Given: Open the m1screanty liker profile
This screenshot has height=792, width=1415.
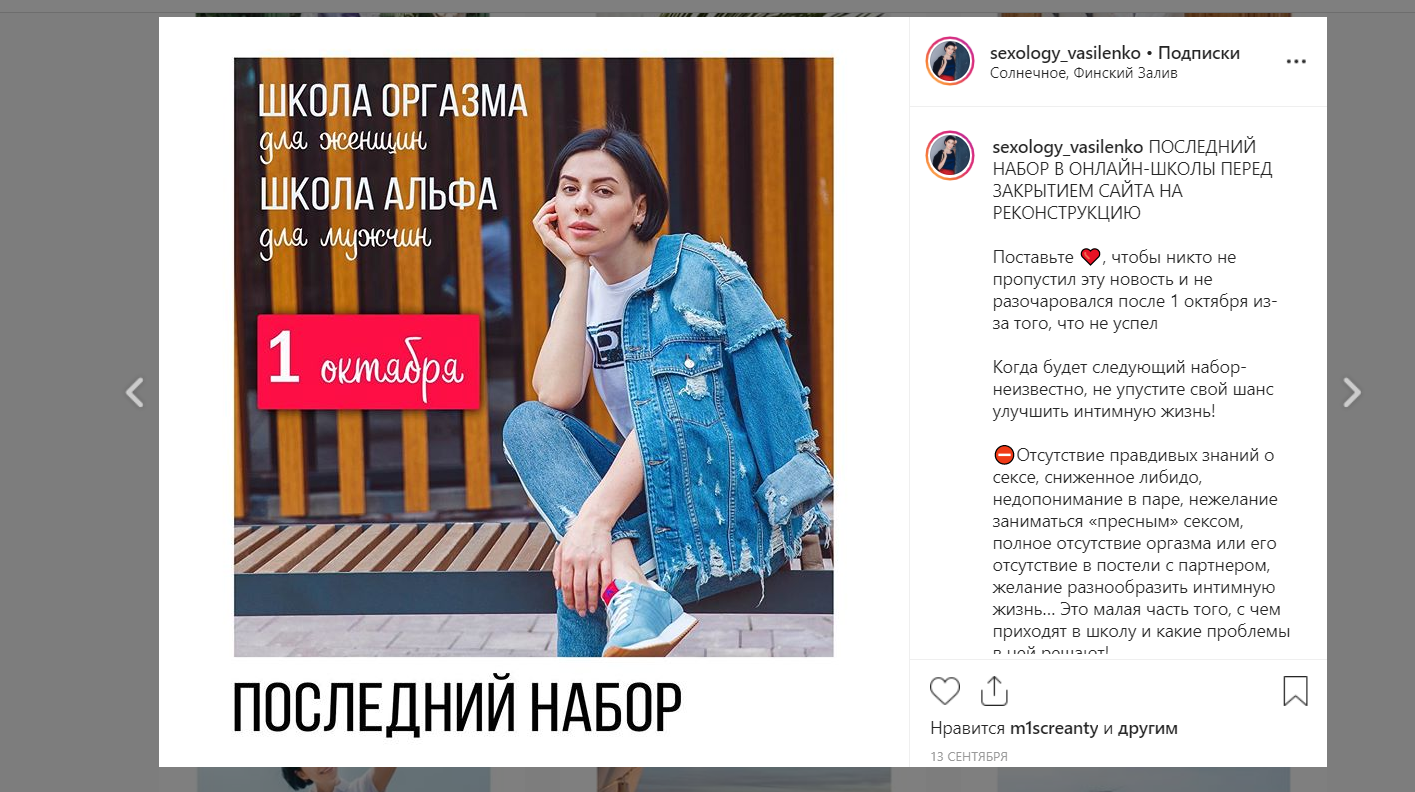Looking at the screenshot, I should [x=1055, y=728].
